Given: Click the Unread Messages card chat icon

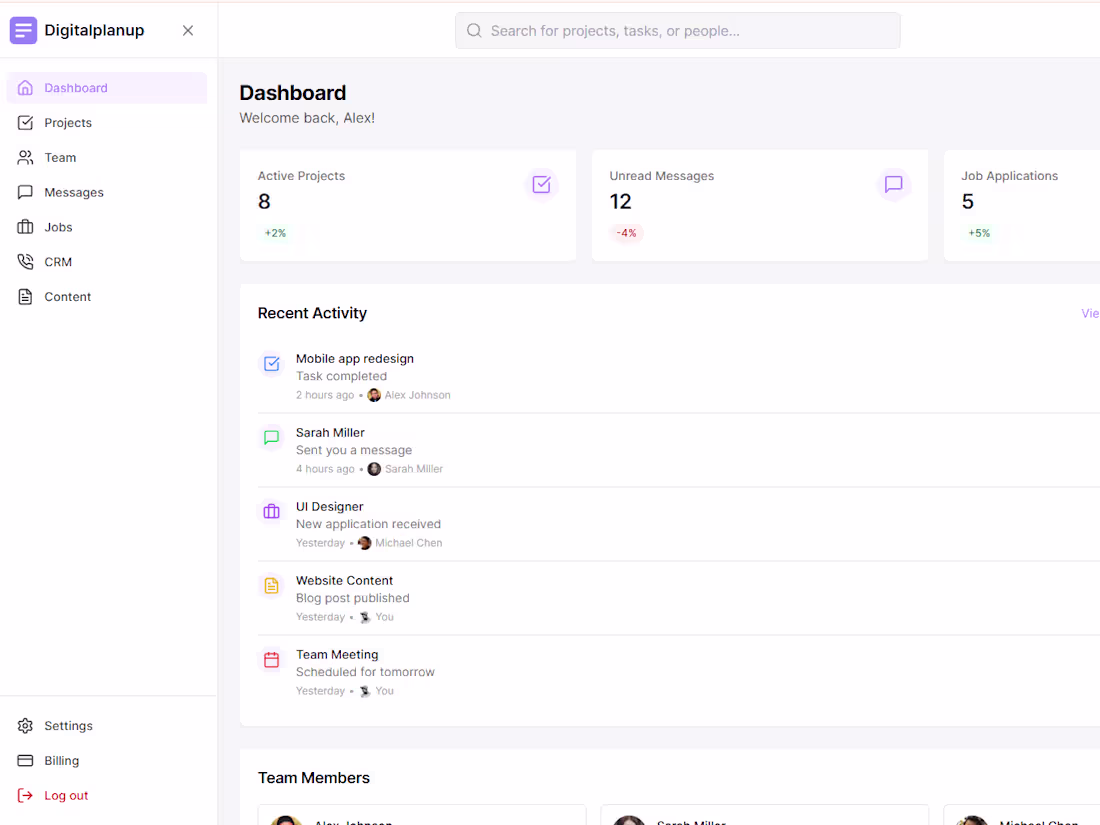Looking at the screenshot, I should [894, 185].
